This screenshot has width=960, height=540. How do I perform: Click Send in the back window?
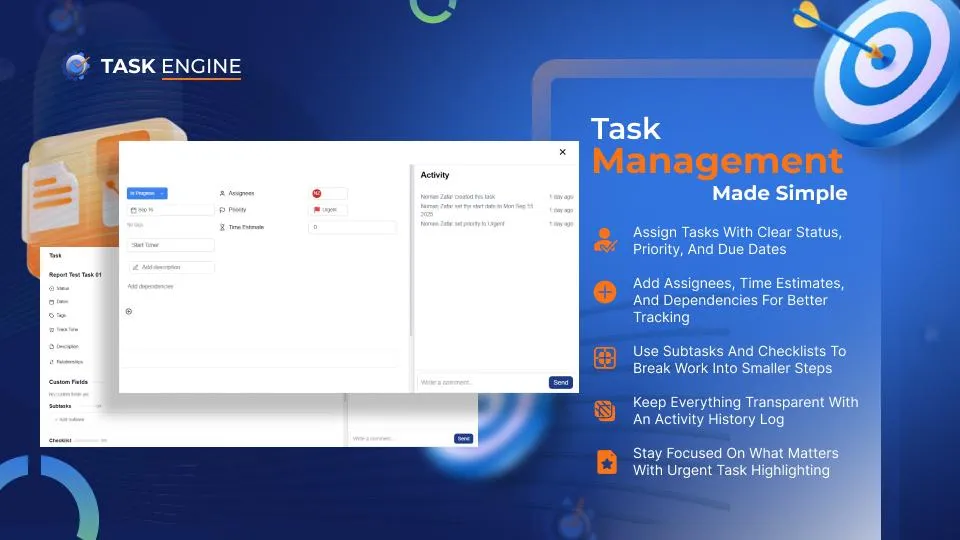tap(463, 438)
